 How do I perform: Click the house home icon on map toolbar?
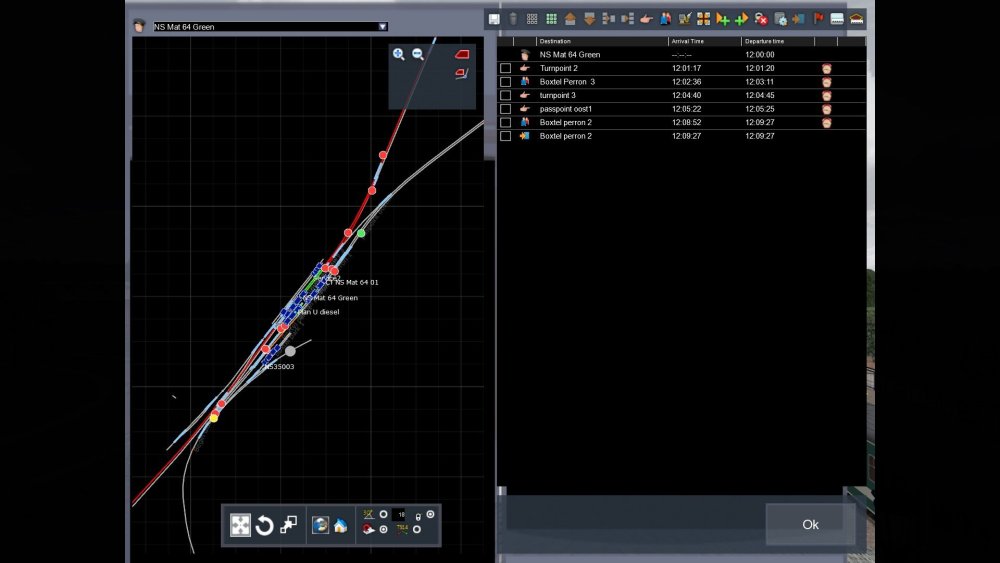pos(340,526)
